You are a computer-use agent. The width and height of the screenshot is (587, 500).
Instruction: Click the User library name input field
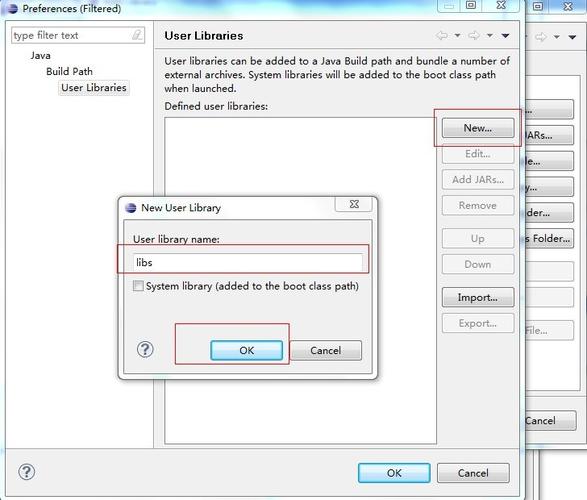point(247,262)
